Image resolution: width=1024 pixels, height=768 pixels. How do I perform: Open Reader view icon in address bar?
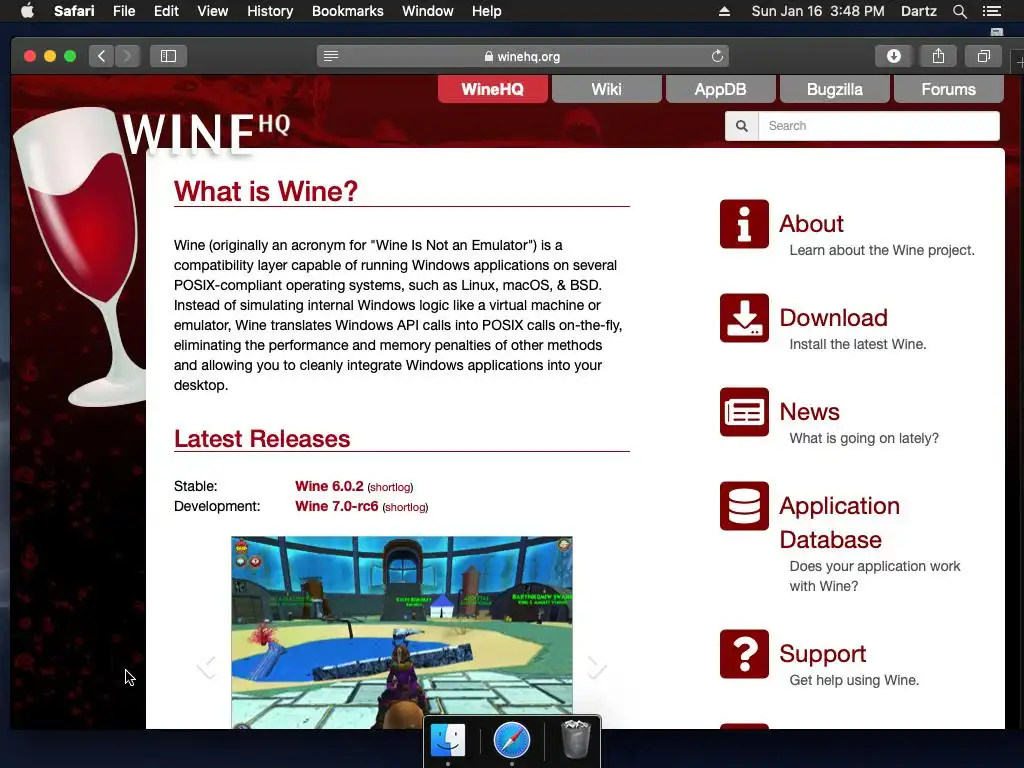pos(331,56)
